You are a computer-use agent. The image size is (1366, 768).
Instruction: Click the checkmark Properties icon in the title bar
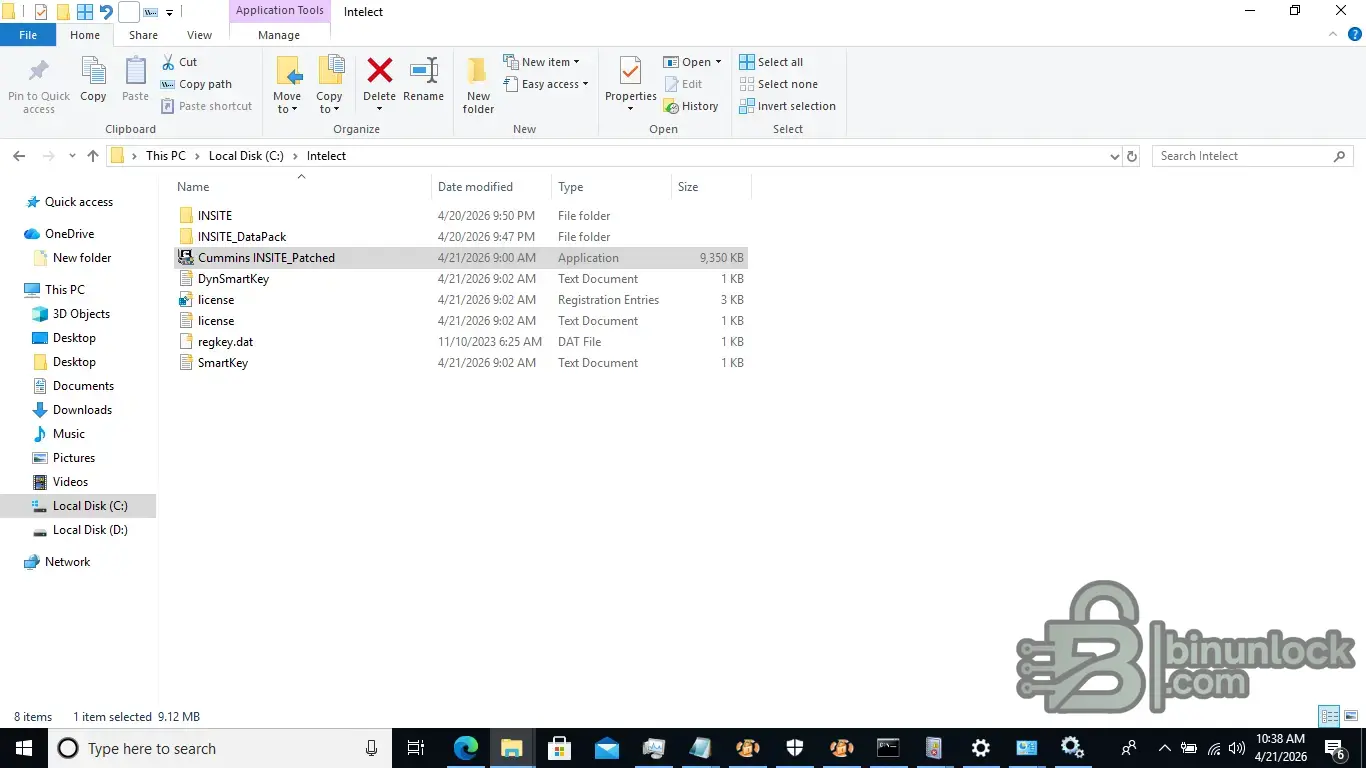(x=41, y=12)
